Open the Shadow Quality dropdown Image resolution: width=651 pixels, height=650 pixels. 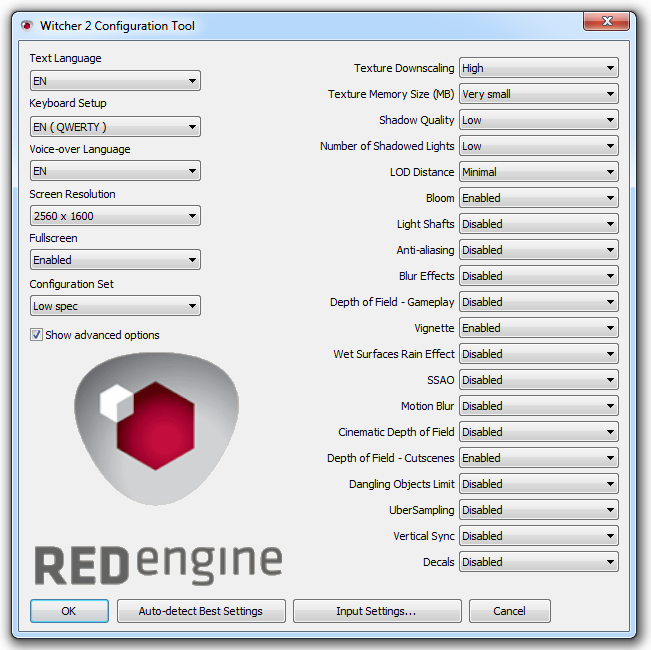click(x=538, y=120)
